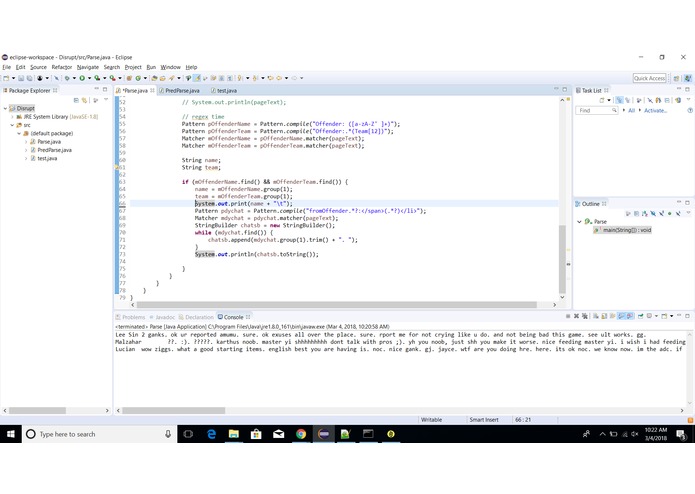Toggle Hide Fields in Outline toolbar
This screenshot has height=494, width=695.
pyautogui.click(x=653, y=214)
